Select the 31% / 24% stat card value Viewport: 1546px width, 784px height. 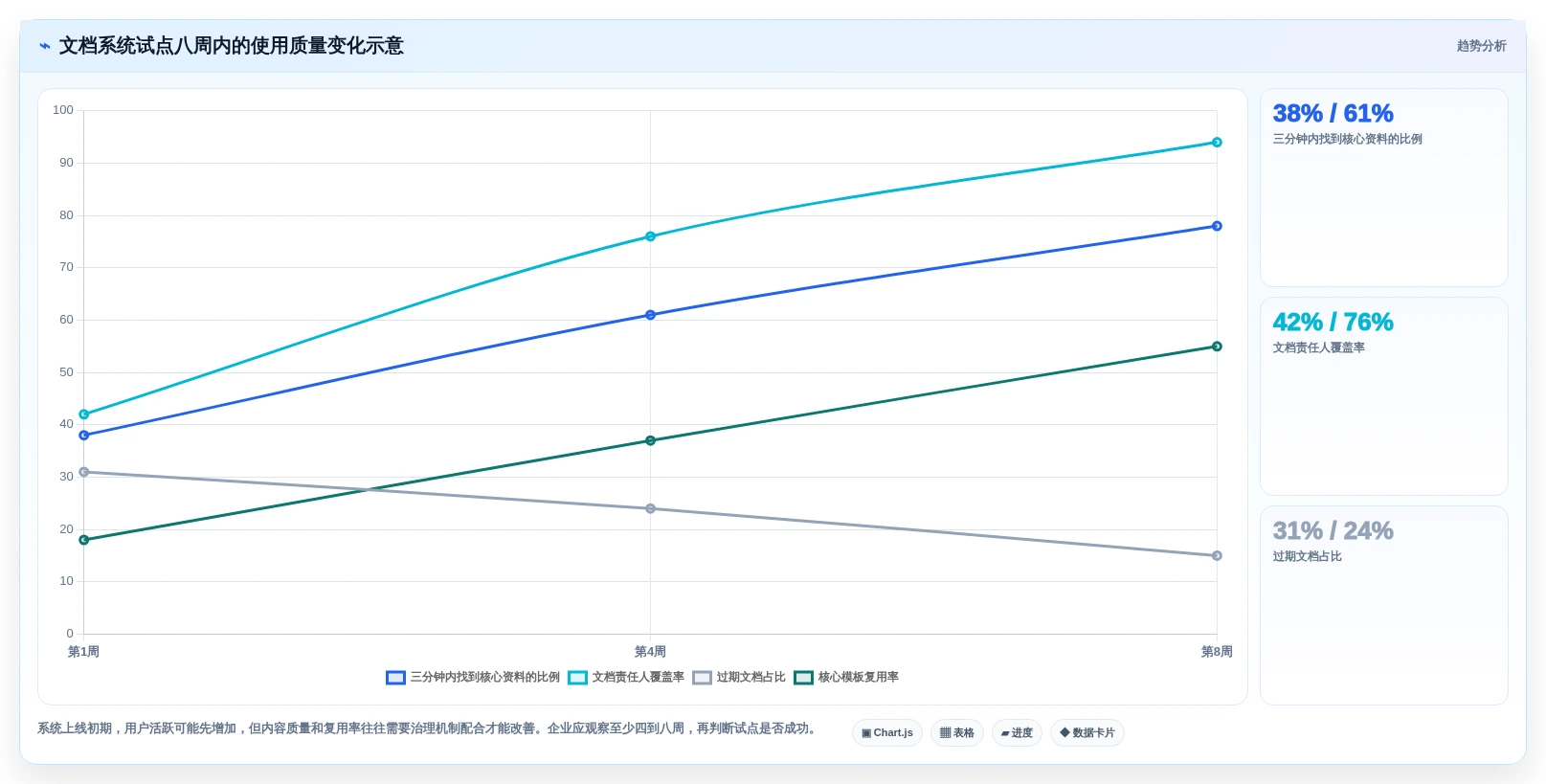tap(1333, 530)
